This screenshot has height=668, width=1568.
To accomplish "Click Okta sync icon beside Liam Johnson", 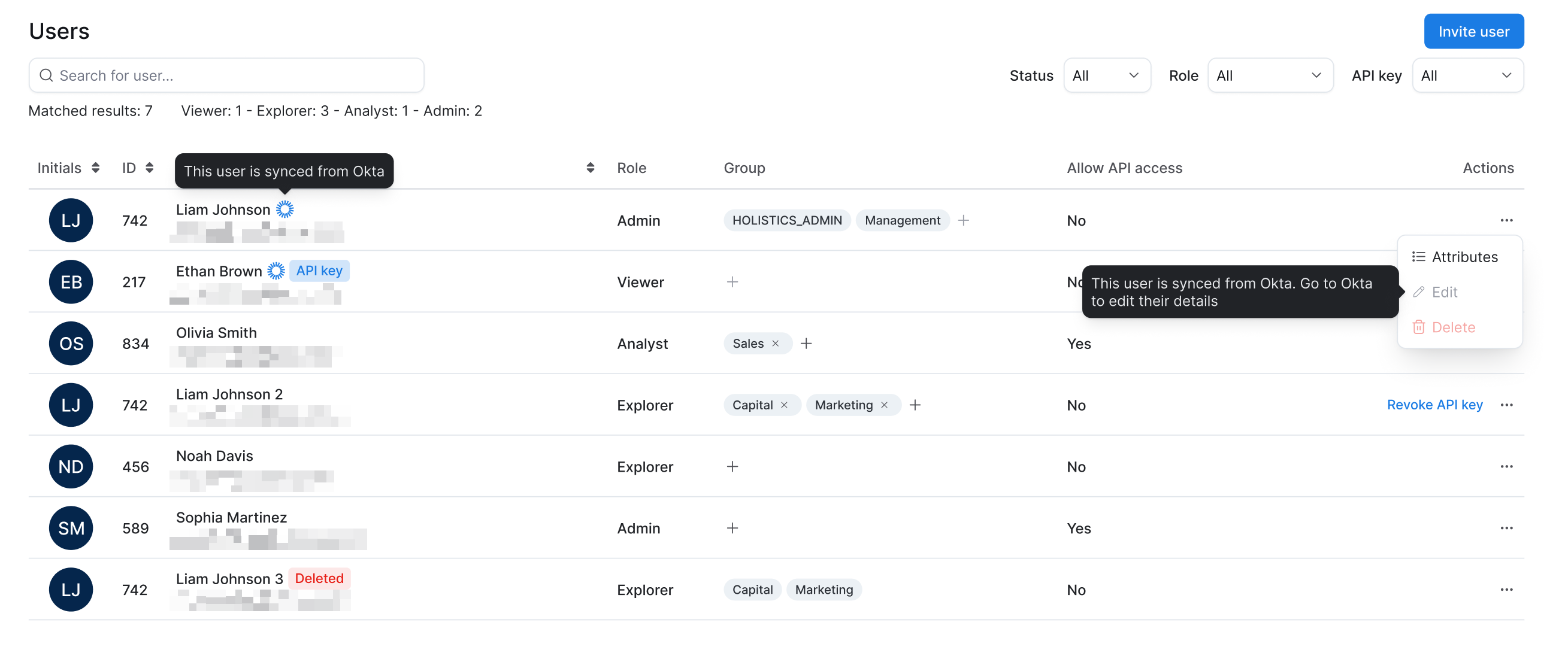I will point(284,209).
